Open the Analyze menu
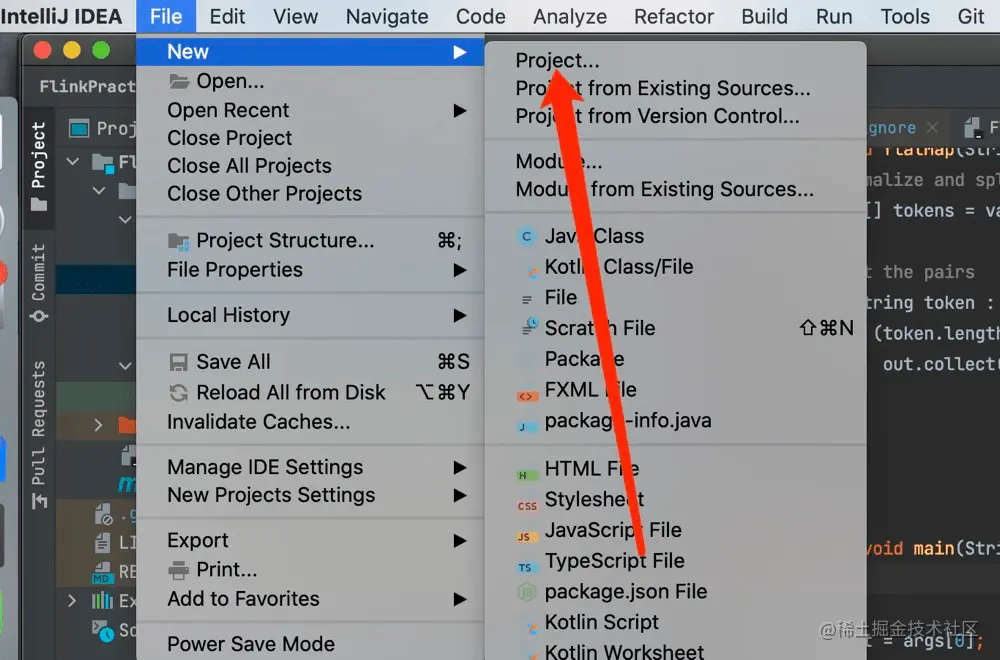 (x=570, y=16)
